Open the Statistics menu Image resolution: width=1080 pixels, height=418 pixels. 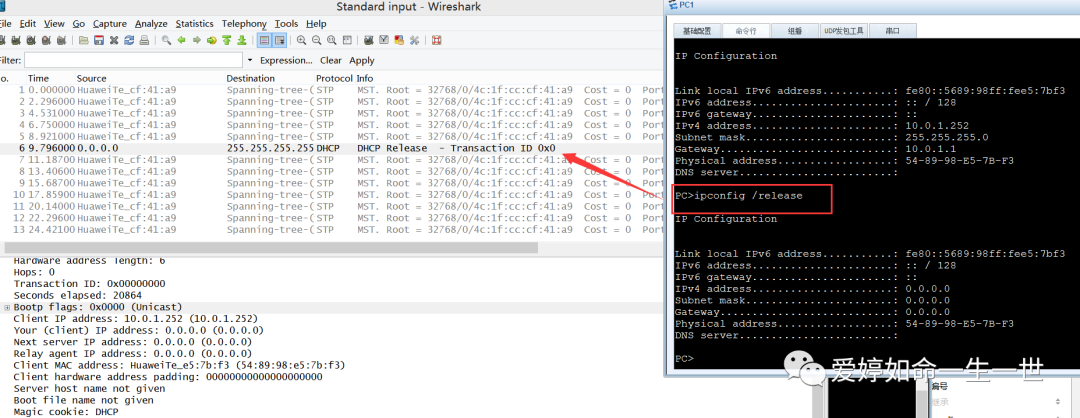[x=194, y=23]
